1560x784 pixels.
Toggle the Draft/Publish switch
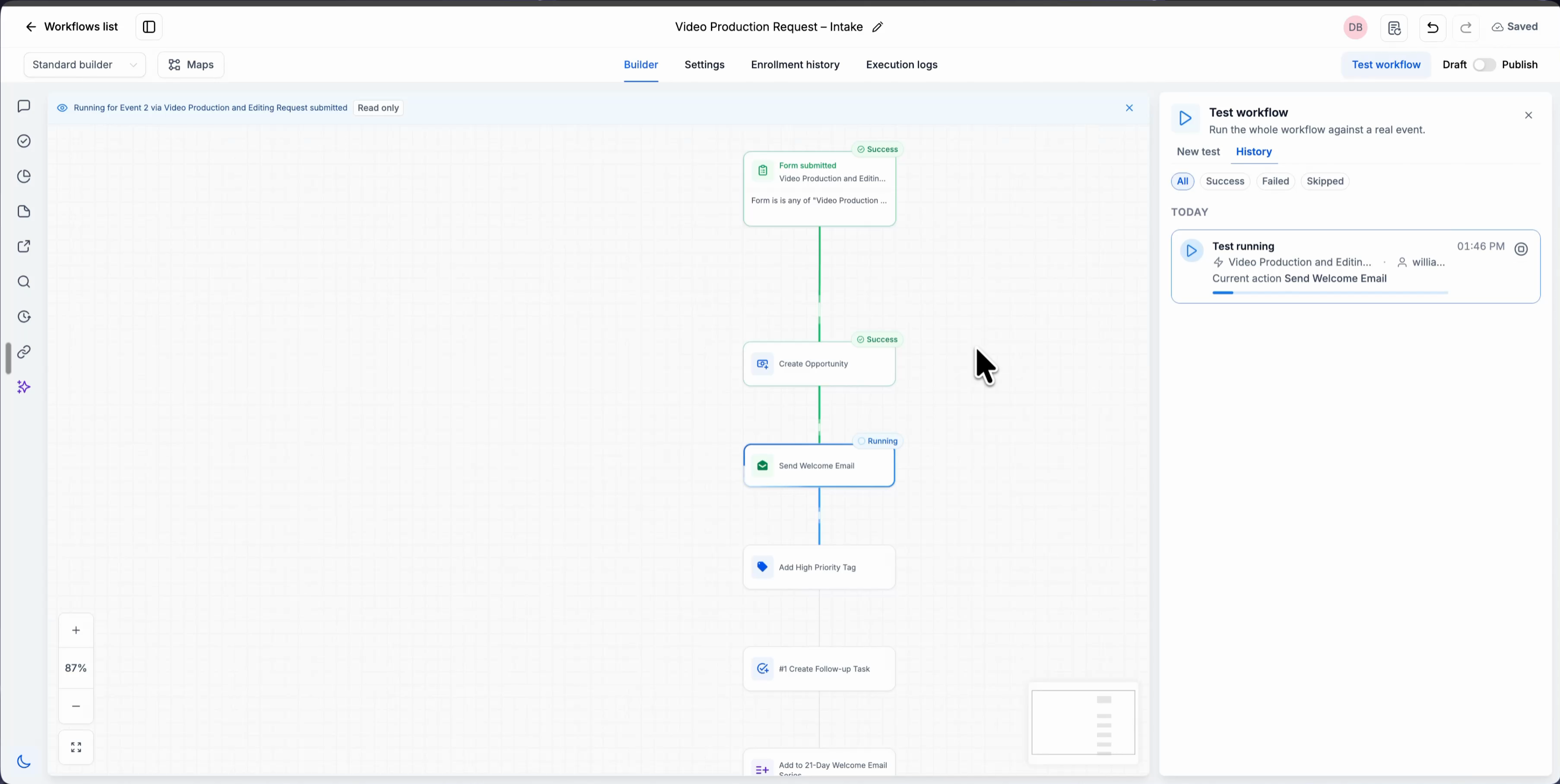[1484, 65]
